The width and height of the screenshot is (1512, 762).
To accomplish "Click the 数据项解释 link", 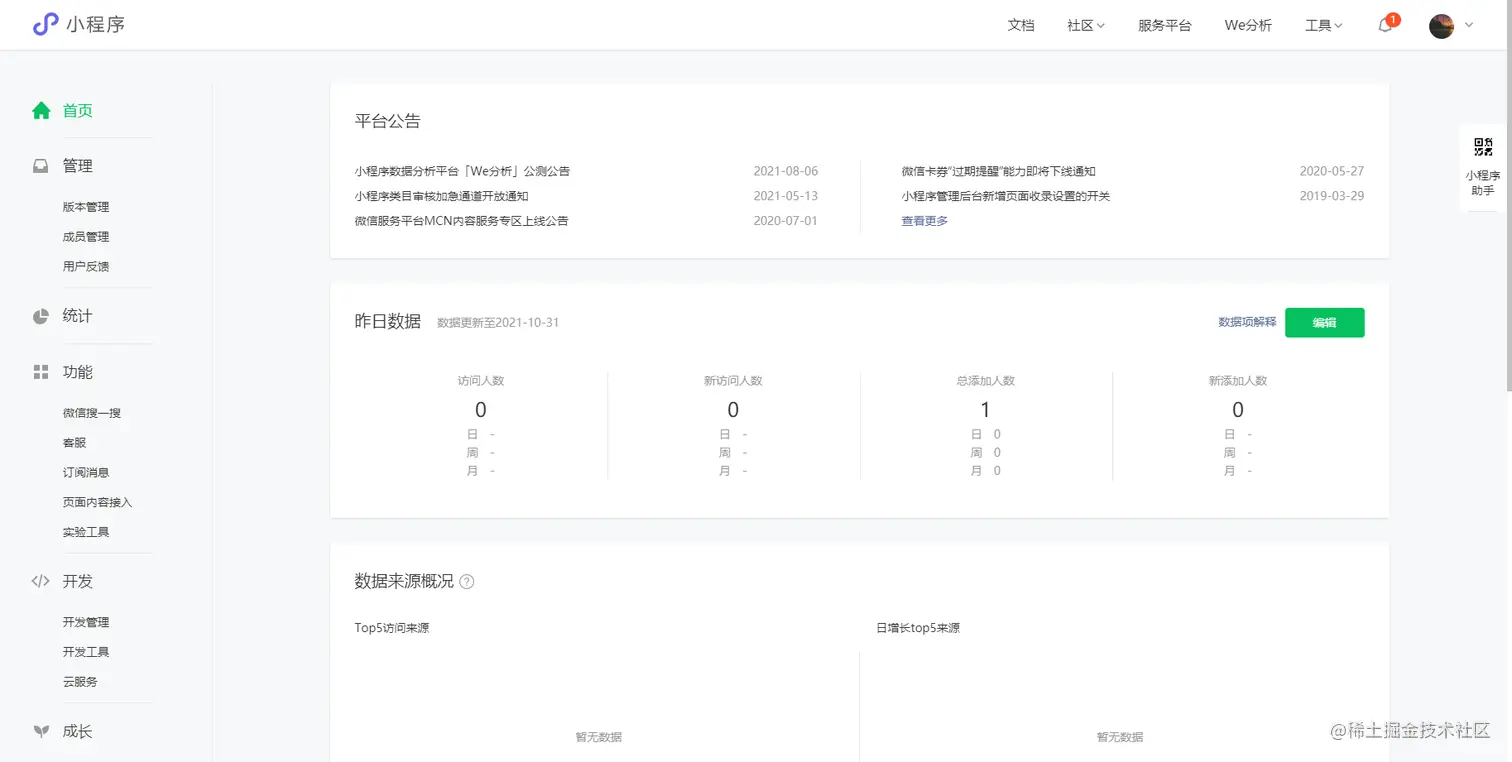I will pos(1247,322).
